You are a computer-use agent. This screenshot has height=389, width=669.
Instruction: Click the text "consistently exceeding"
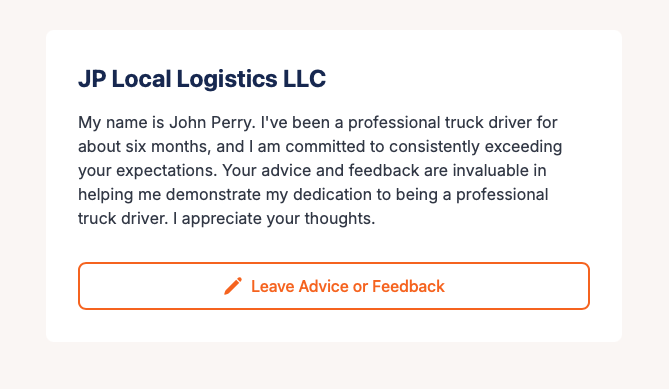click(475, 147)
